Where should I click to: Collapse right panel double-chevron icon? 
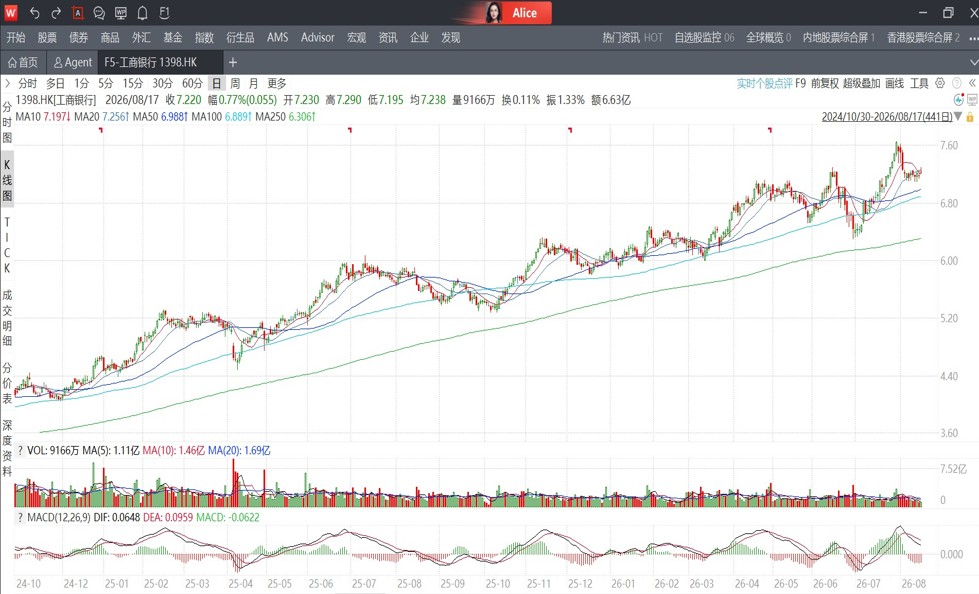click(x=972, y=83)
